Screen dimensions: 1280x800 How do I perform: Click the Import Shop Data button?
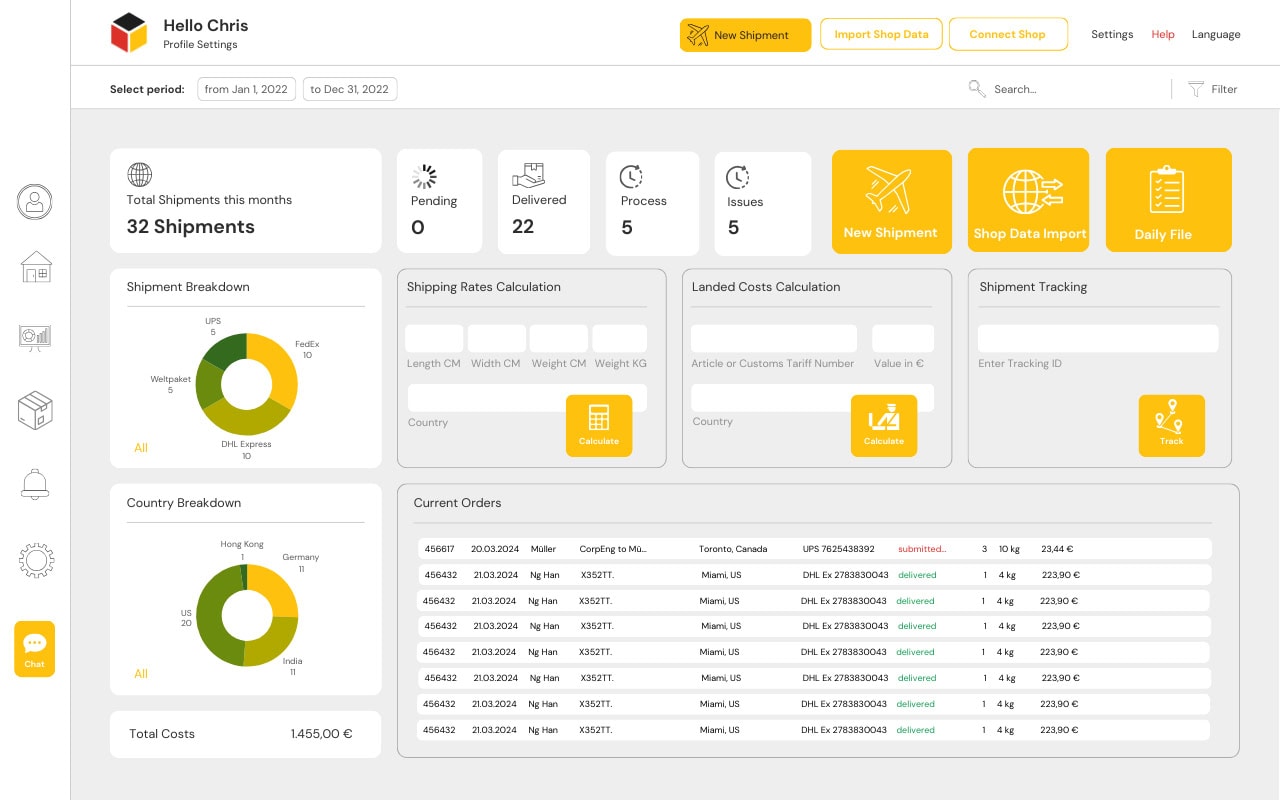click(x=881, y=34)
